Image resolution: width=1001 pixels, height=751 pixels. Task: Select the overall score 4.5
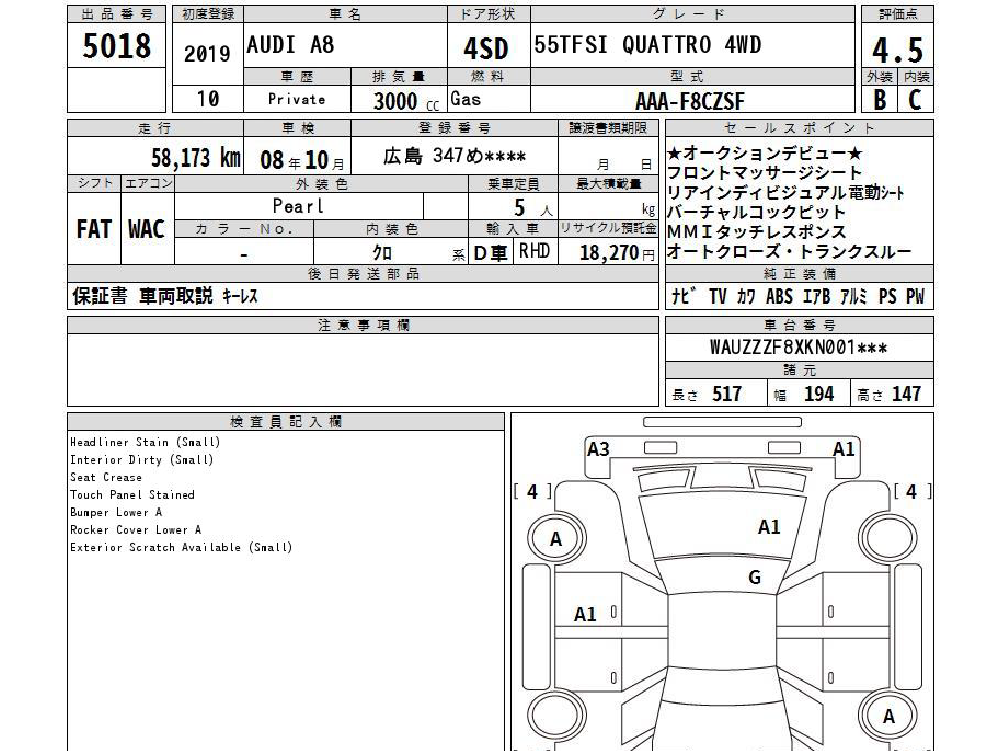pyautogui.click(x=897, y=50)
